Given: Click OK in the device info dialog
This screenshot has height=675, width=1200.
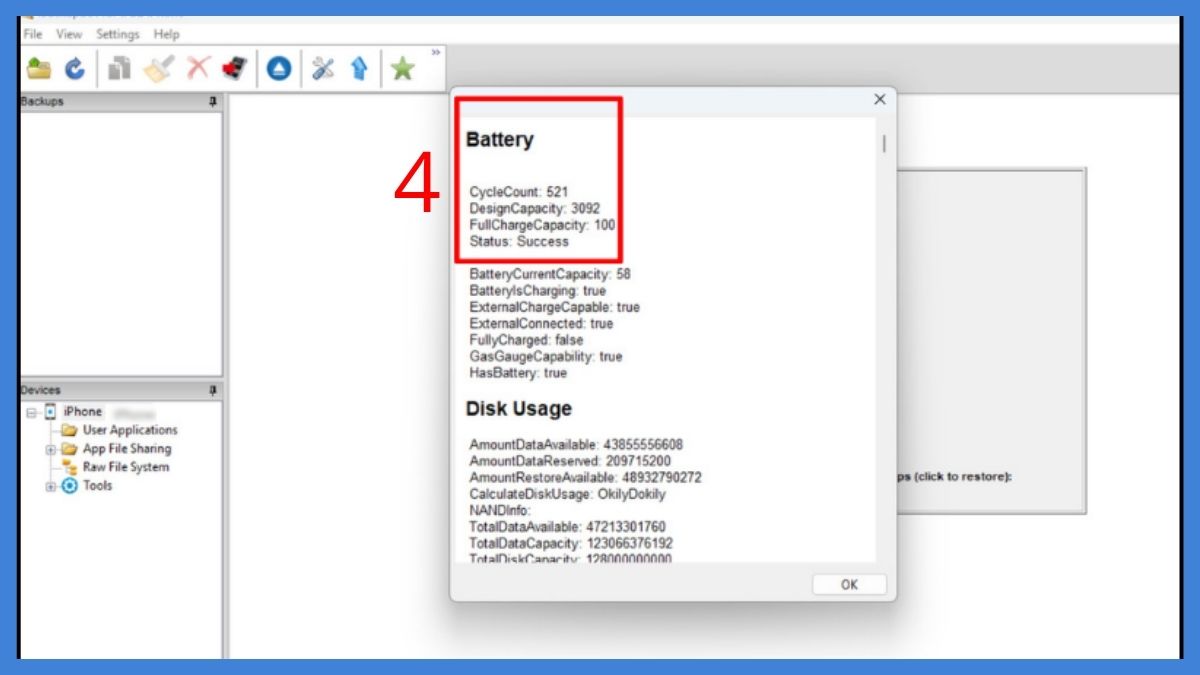Looking at the screenshot, I should pyautogui.click(x=849, y=585).
